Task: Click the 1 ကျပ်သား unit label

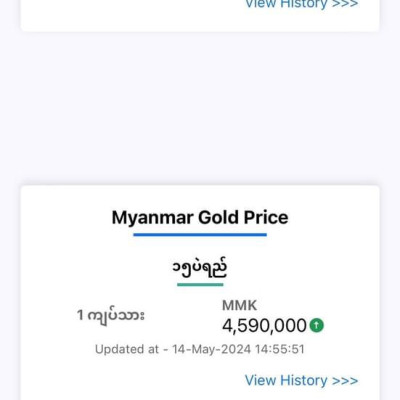Action: click(x=111, y=315)
